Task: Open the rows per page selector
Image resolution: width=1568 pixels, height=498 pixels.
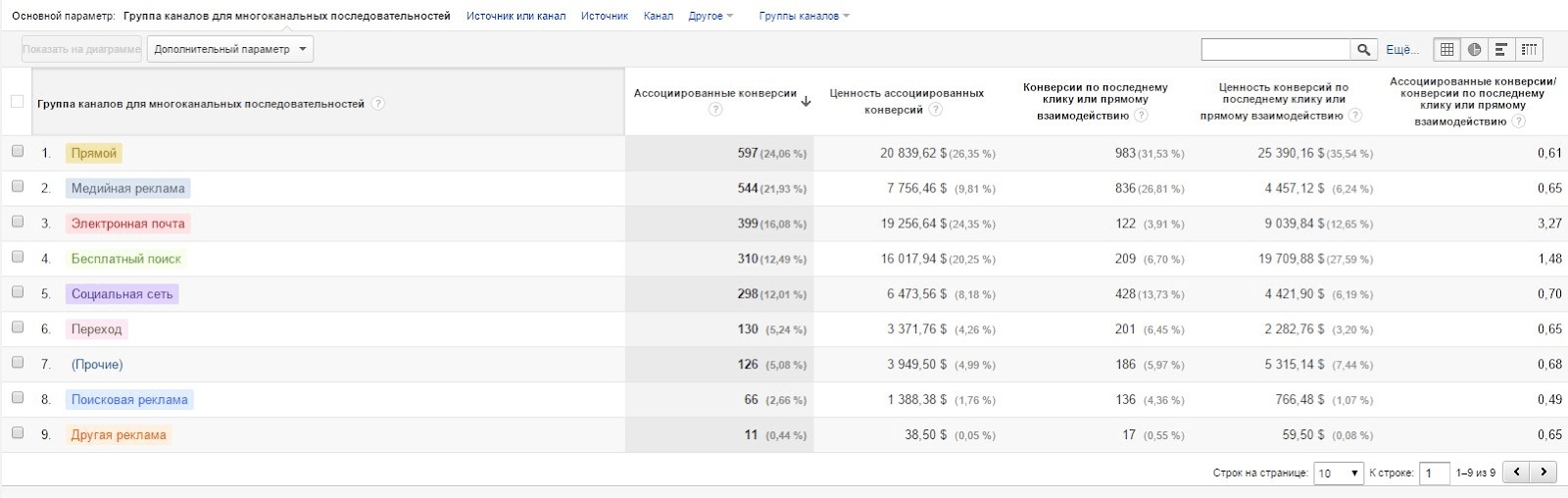Action: pos(1339,473)
